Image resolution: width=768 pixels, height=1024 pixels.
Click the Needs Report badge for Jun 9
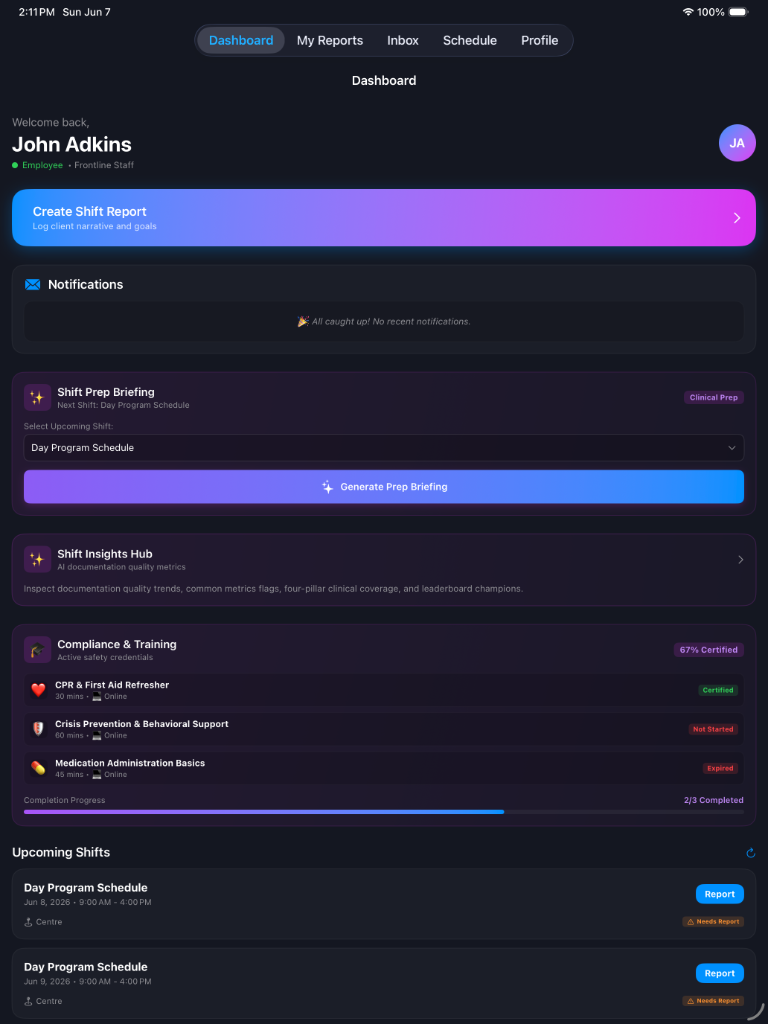click(713, 1000)
